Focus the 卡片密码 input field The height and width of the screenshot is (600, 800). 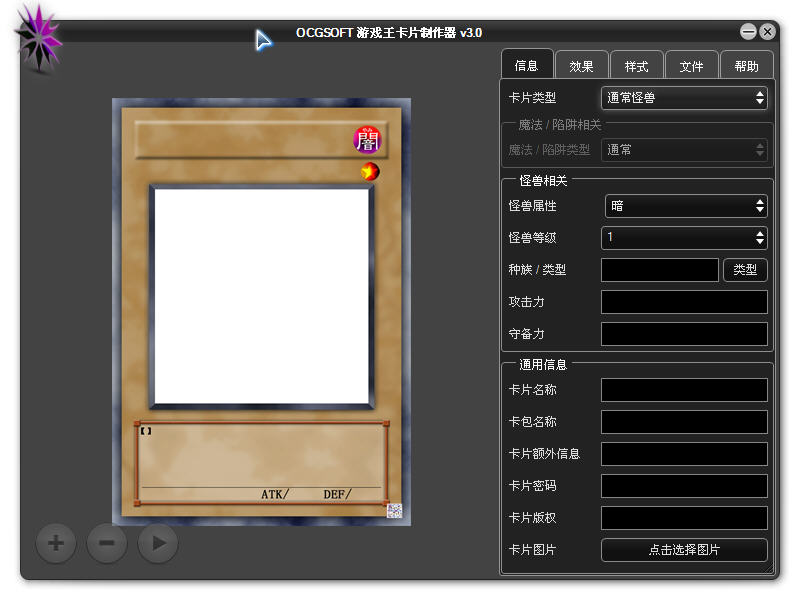coord(684,486)
